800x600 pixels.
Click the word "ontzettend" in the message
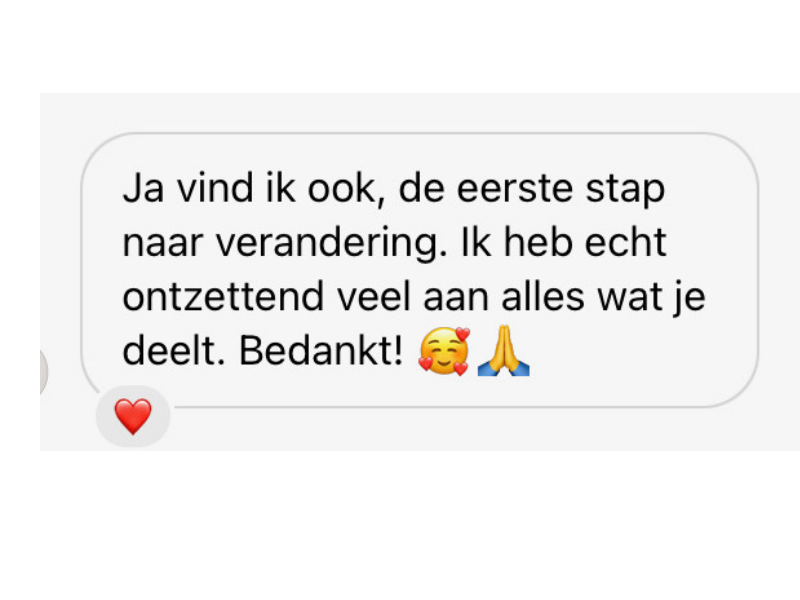(223, 297)
